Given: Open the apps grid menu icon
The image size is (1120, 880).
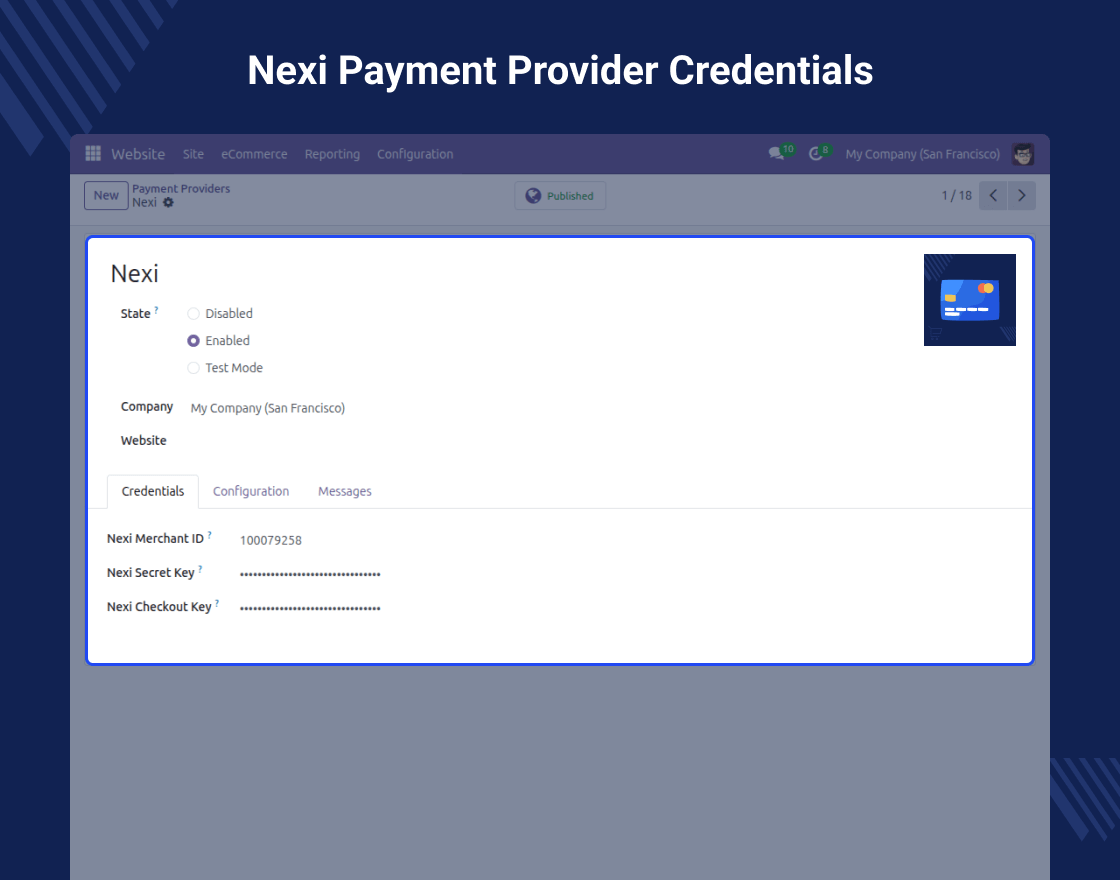Looking at the screenshot, I should pyautogui.click(x=93, y=154).
